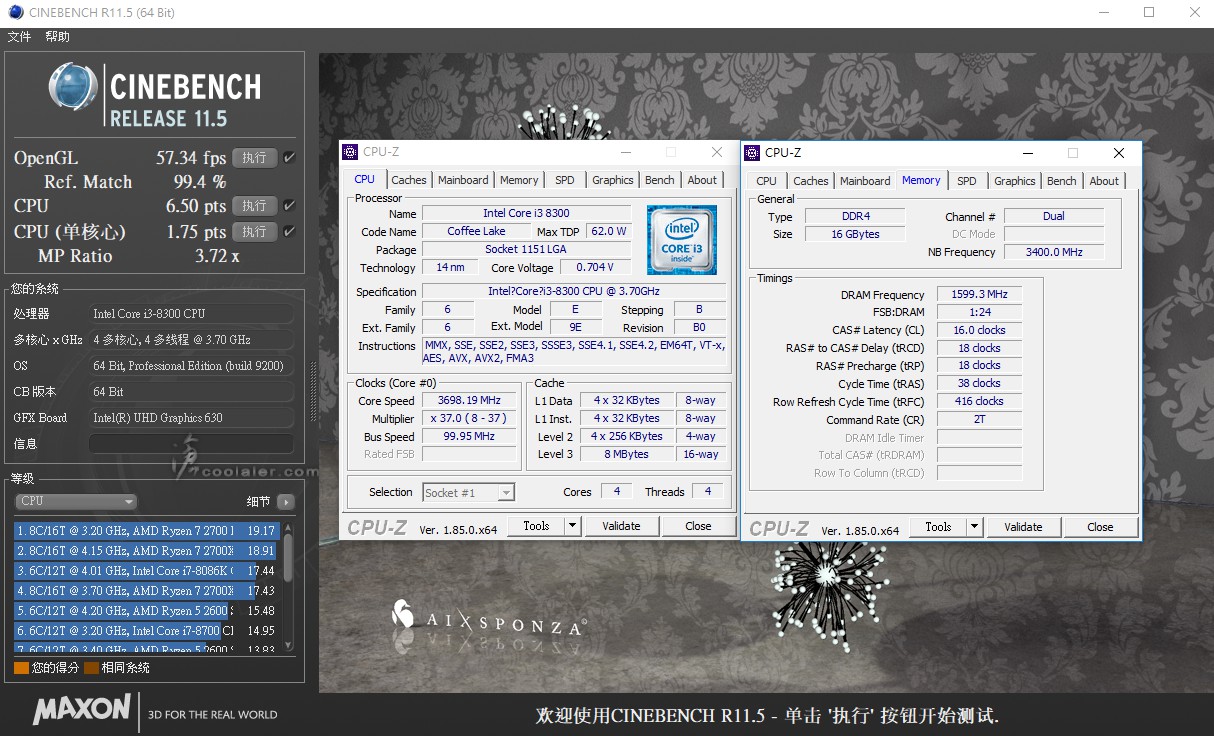Viewport: 1214px width, 736px height.
Task: Expand Tools dropdown arrow in left CPU-Z window
Action: tap(572, 526)
